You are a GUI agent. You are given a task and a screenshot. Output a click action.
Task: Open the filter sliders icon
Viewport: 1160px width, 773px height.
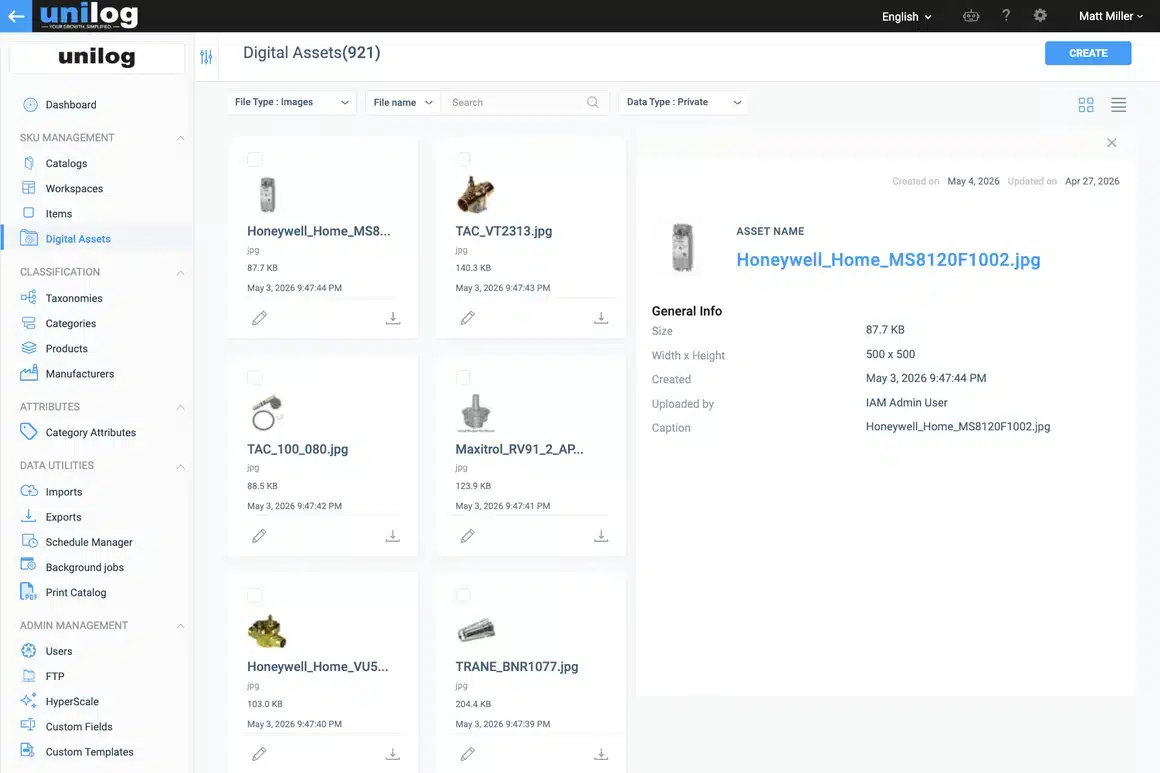pos(206,56)
